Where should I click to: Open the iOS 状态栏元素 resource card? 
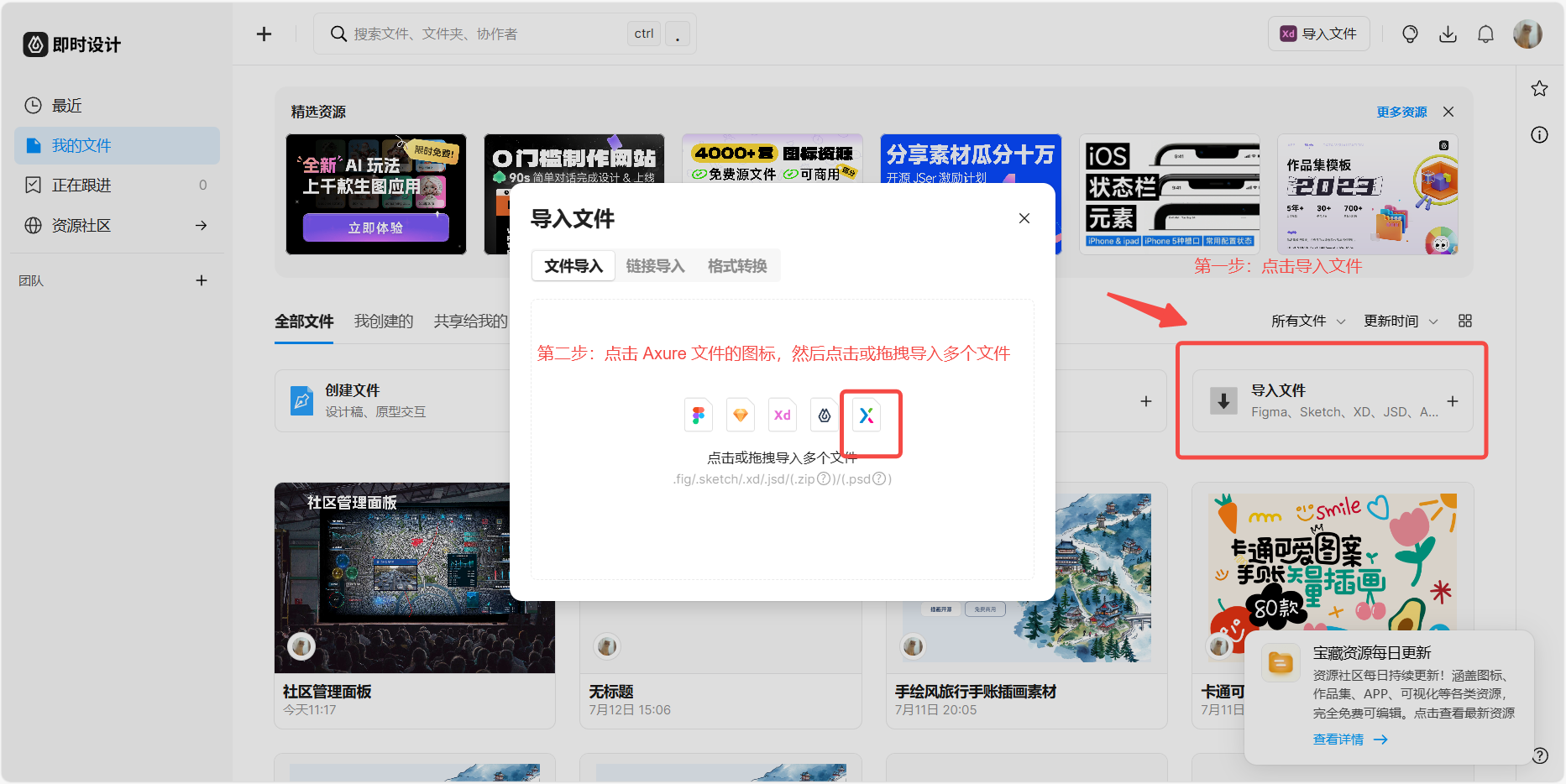pos(1169,194)
